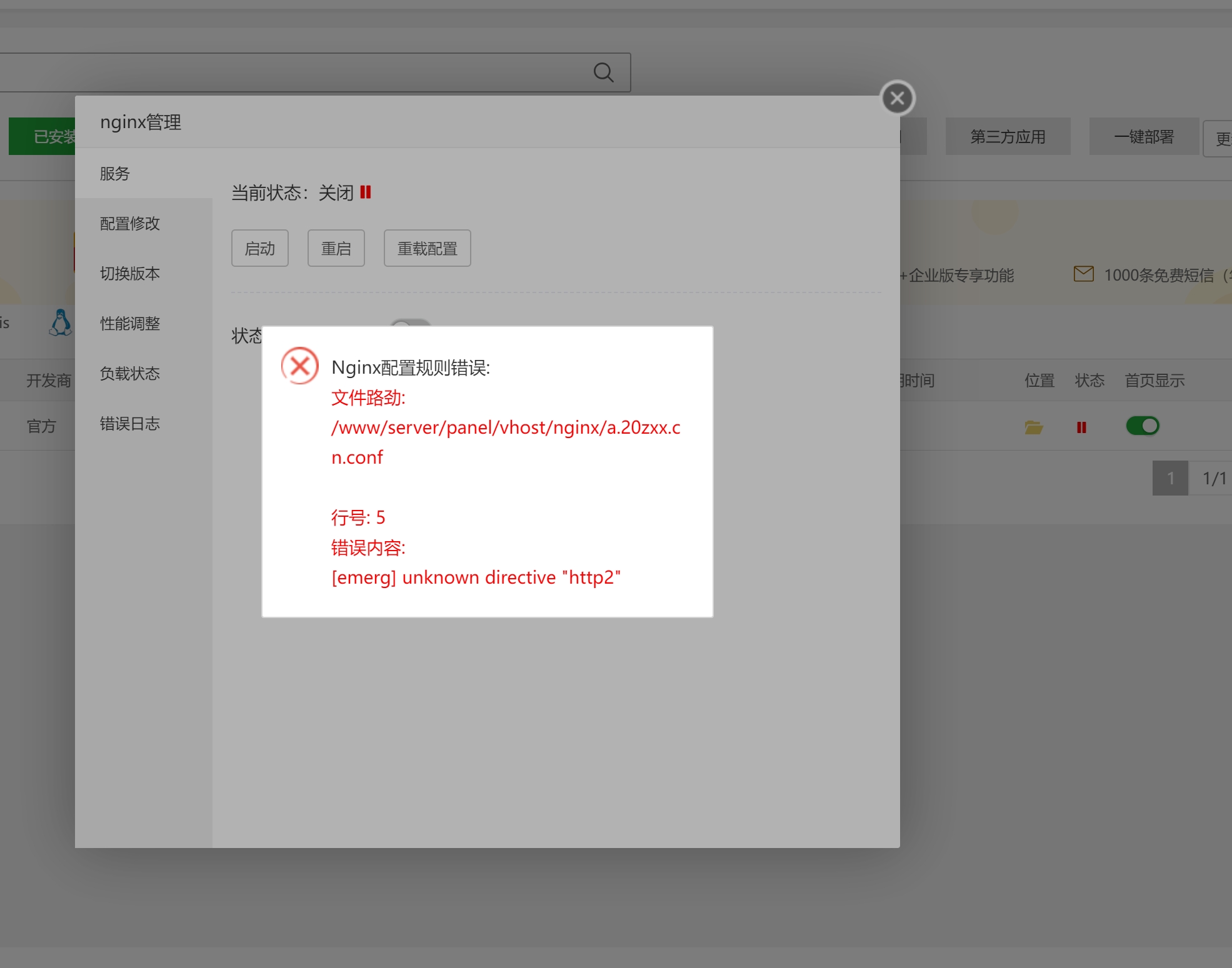
Task: Click the 文件路劲: label in popup
Action: point(368,397)
